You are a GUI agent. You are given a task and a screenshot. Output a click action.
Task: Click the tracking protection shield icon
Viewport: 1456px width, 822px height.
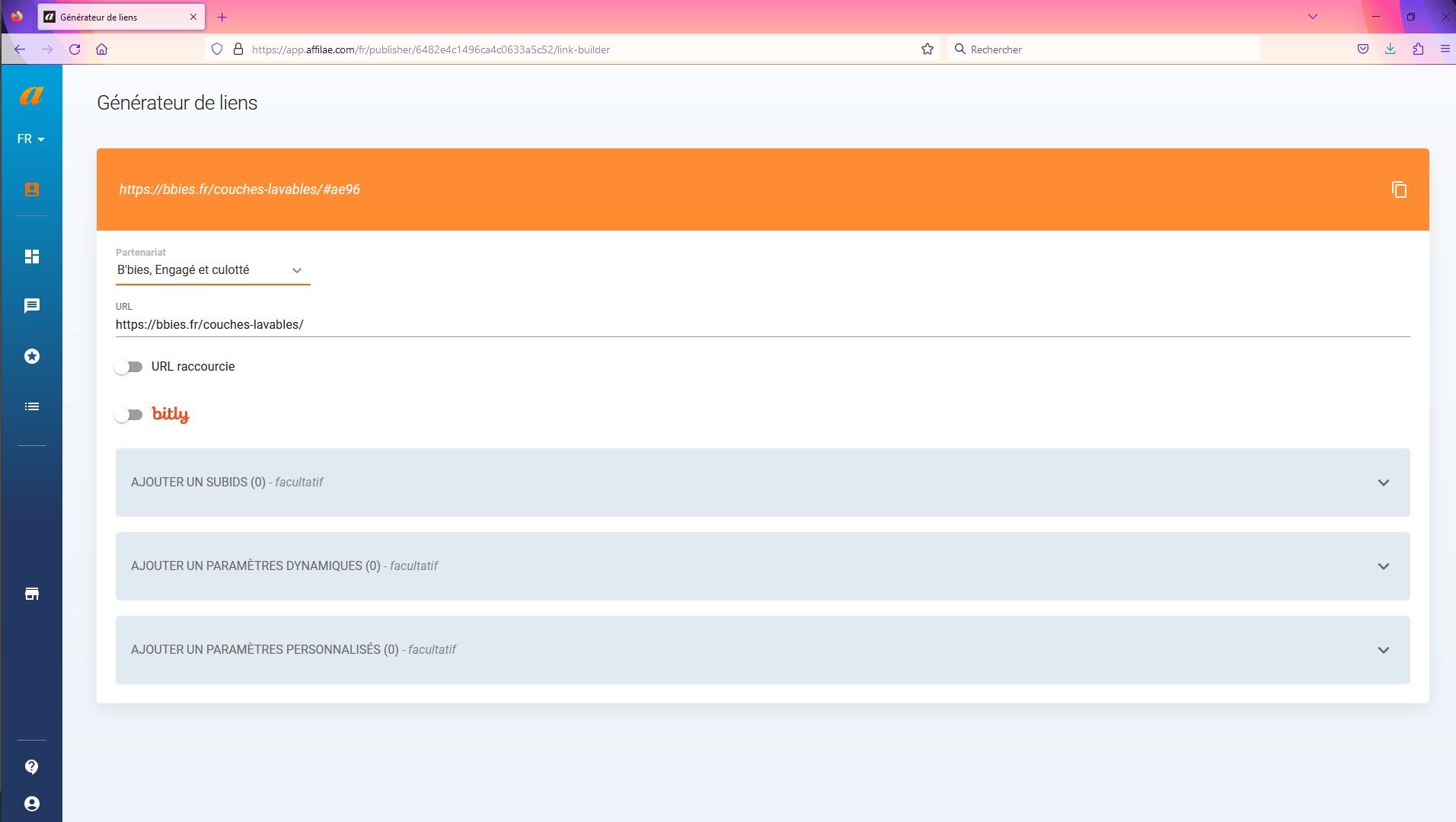pos(217,49)
